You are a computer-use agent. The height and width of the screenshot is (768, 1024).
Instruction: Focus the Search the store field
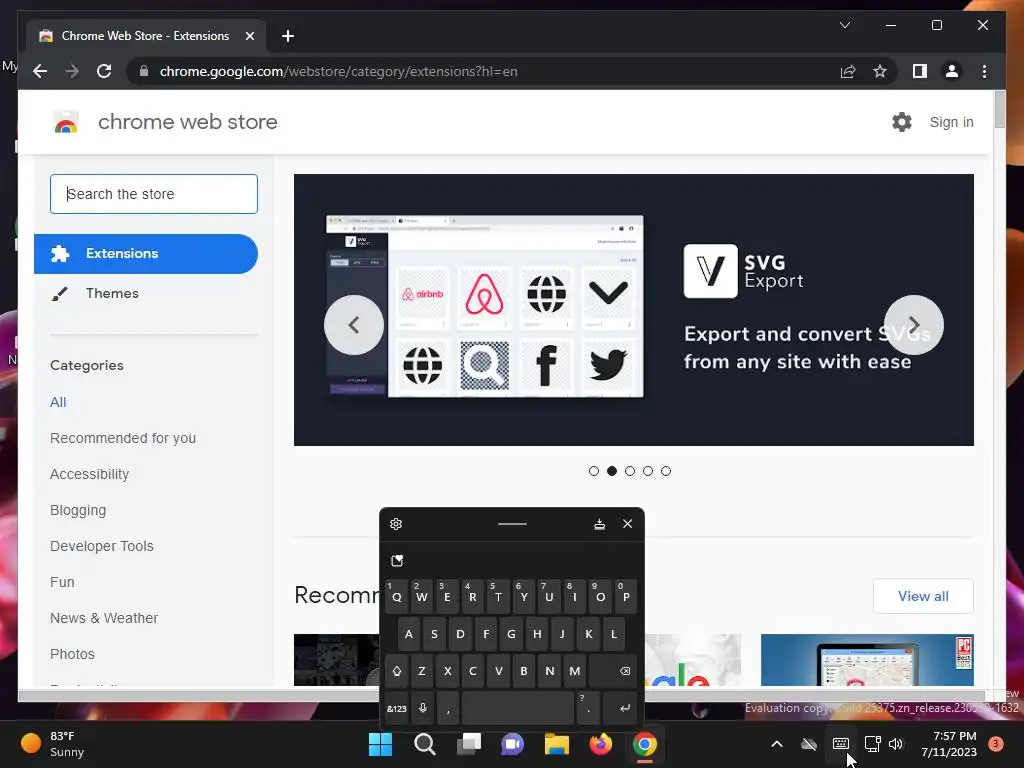pyautogui.click(x=154, y=194)
